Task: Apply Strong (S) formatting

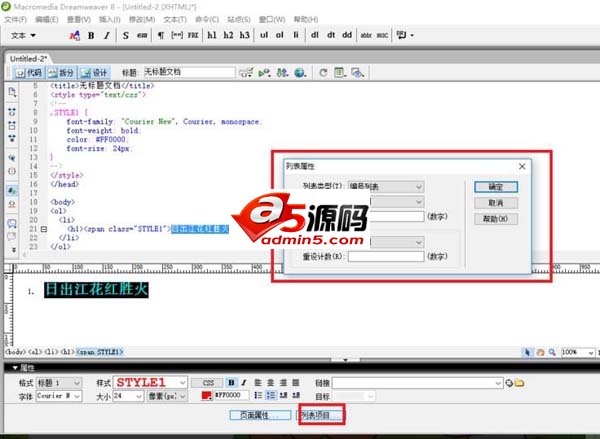Action: point(126,35)
